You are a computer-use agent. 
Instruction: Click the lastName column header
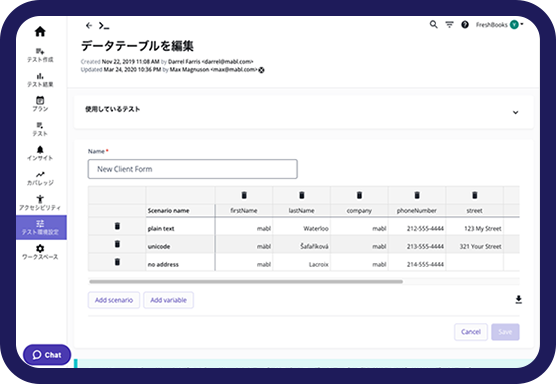click(301, 211)
